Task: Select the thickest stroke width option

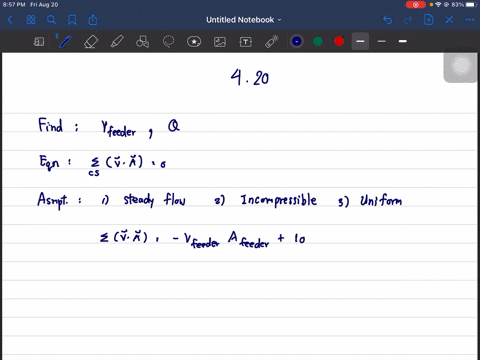Action: pyautogui.click(x=403, y=41)
